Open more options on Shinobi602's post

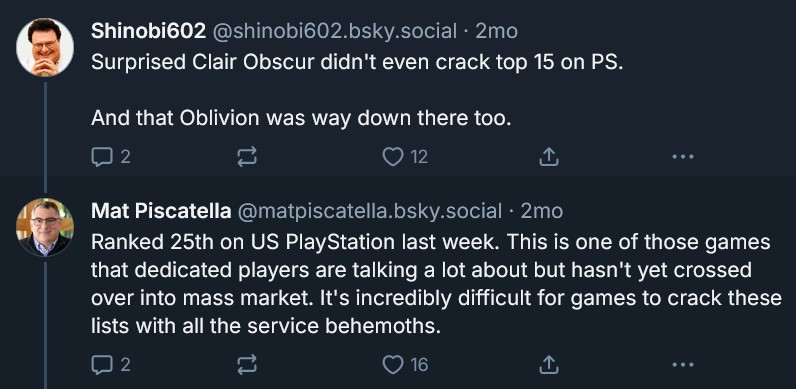[x=682, y=157]
